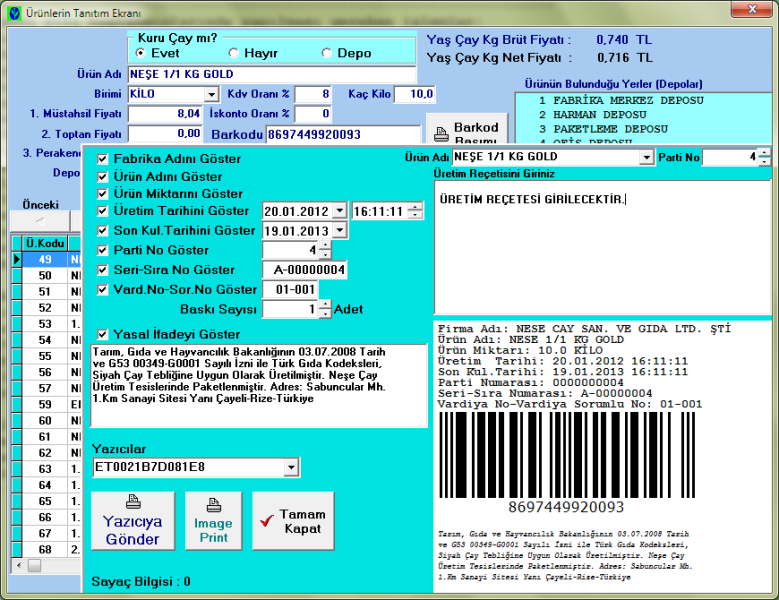Disable Üretim Tarihini Göster checkbox
The width and height of the screenshot is (779, 600).
click(103, 211)
